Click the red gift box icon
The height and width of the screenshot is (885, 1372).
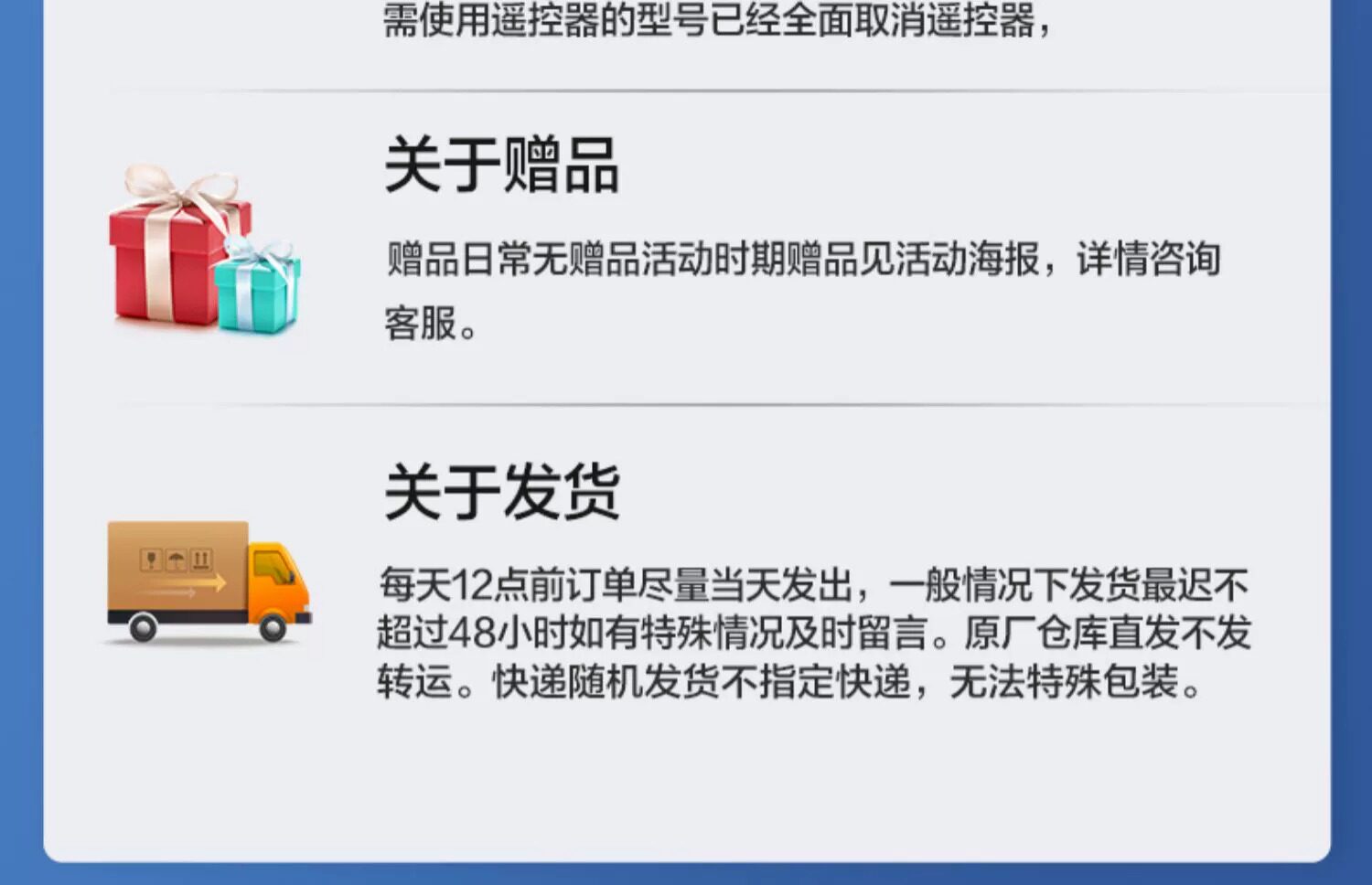click(174, 261)
